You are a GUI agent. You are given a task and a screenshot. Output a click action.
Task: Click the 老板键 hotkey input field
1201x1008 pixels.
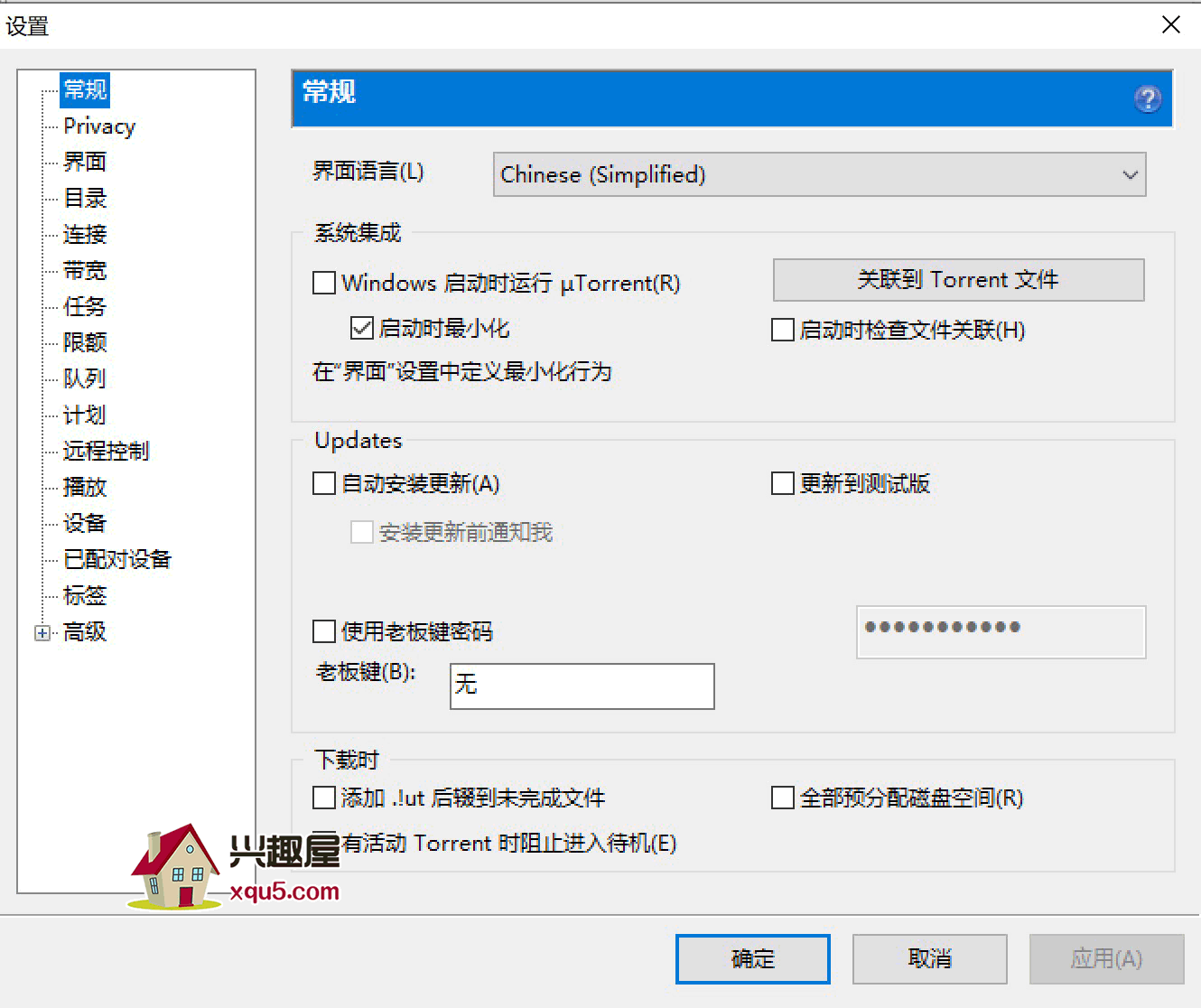(582, 686)
